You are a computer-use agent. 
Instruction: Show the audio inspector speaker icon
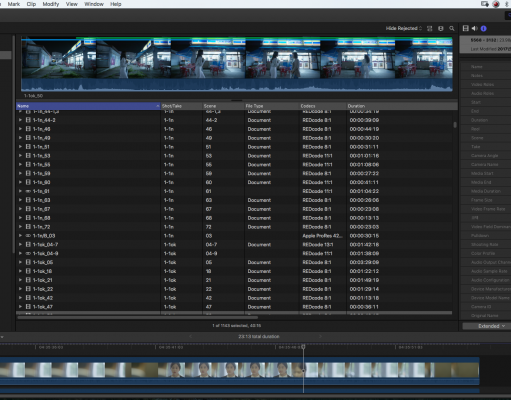(x=475, y=28)
